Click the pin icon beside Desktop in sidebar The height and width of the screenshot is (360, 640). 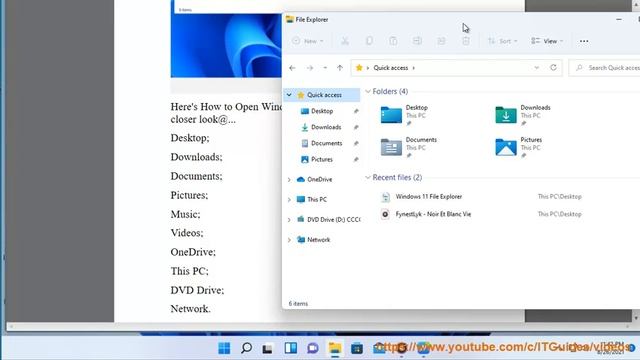(356, 111)
